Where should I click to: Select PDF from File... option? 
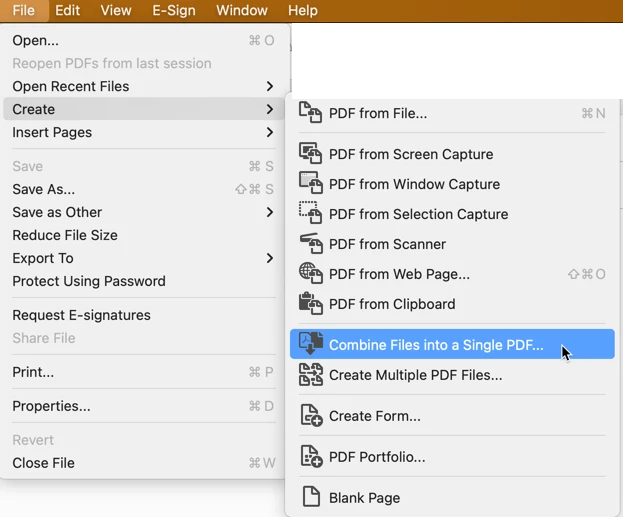coord(452,113)
